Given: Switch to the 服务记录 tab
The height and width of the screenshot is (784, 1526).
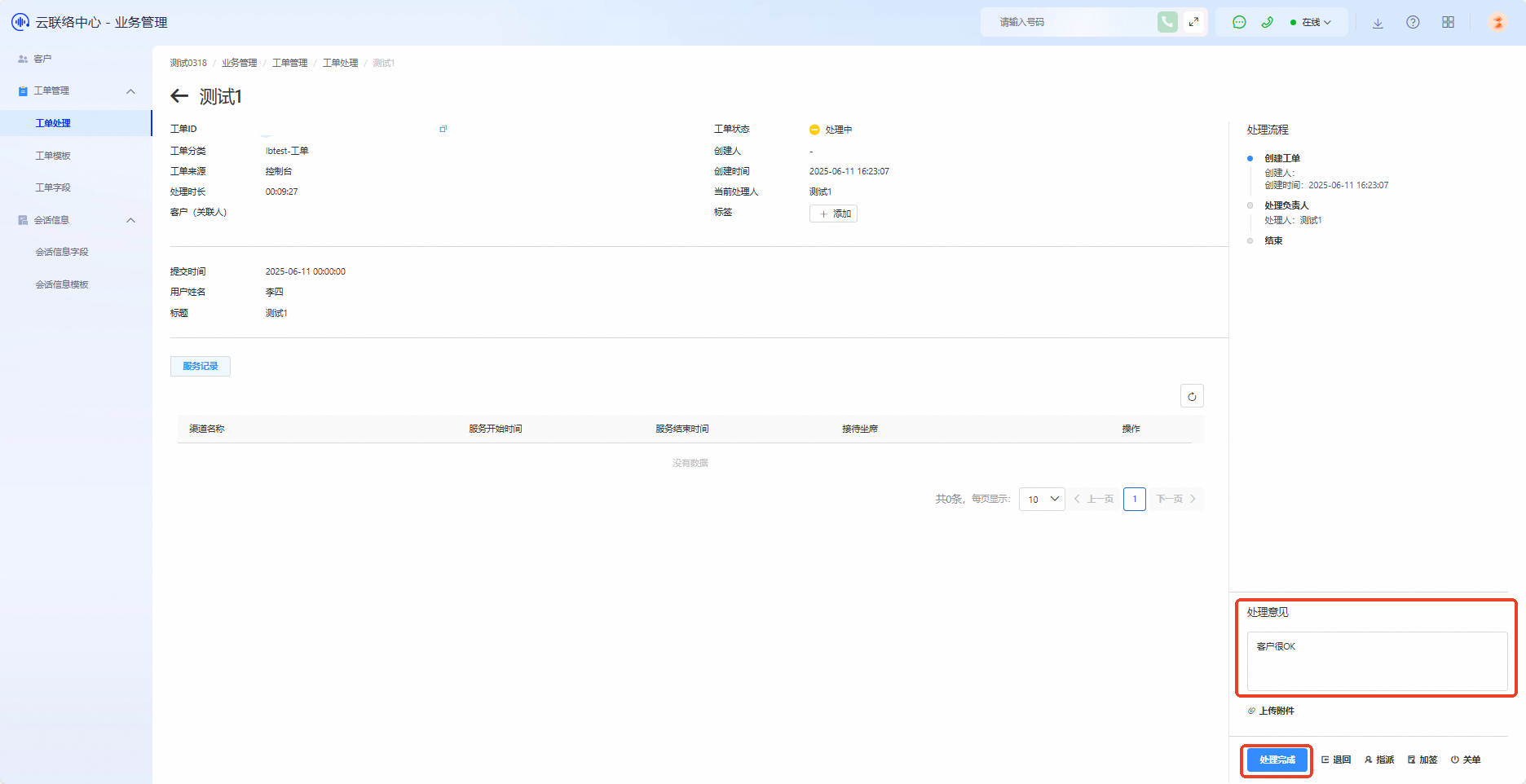Looking at the screenshot, I should coord(201,366).
